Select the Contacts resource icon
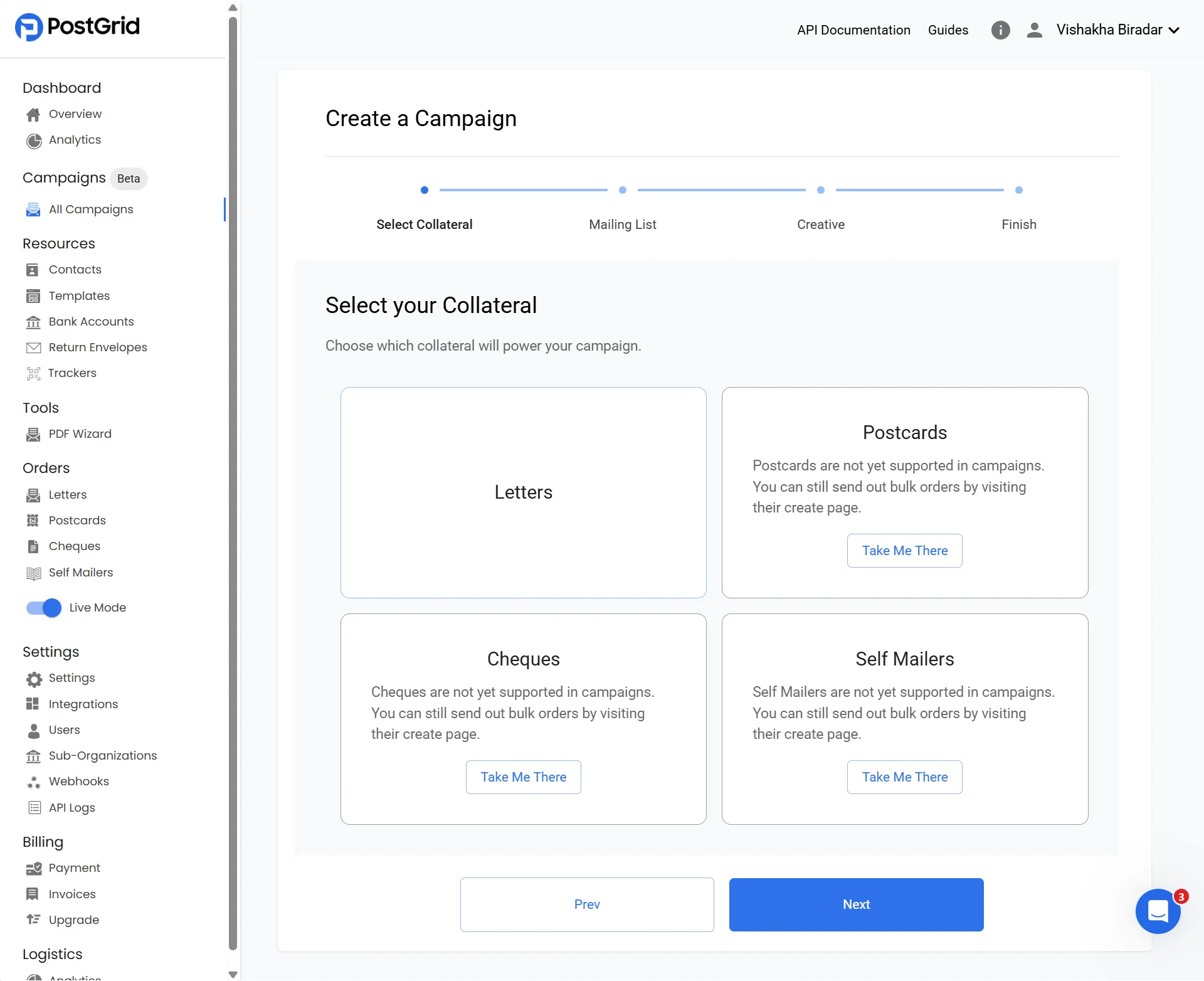This screenshot has height=981, width=1204. [33, 269]
